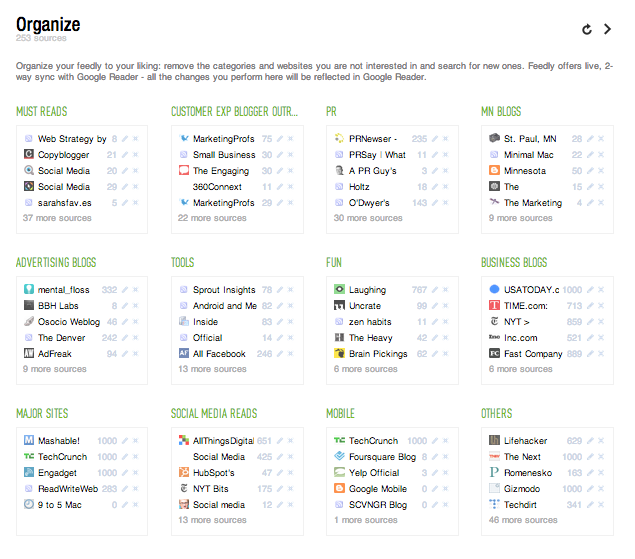
Task: Open the SOCIAL MEDIA READS category heading
Action: [x=214, y=414]
